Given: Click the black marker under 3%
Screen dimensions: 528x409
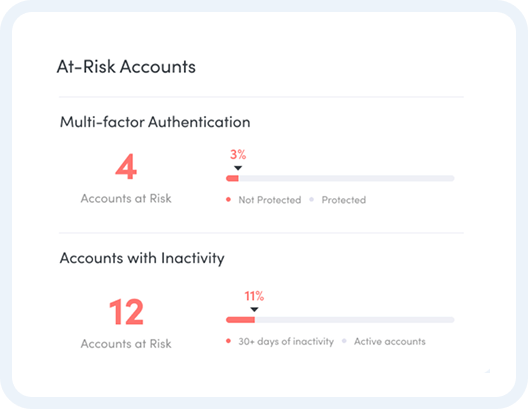Looking at the screenshot, I should [x=238, y=168].
